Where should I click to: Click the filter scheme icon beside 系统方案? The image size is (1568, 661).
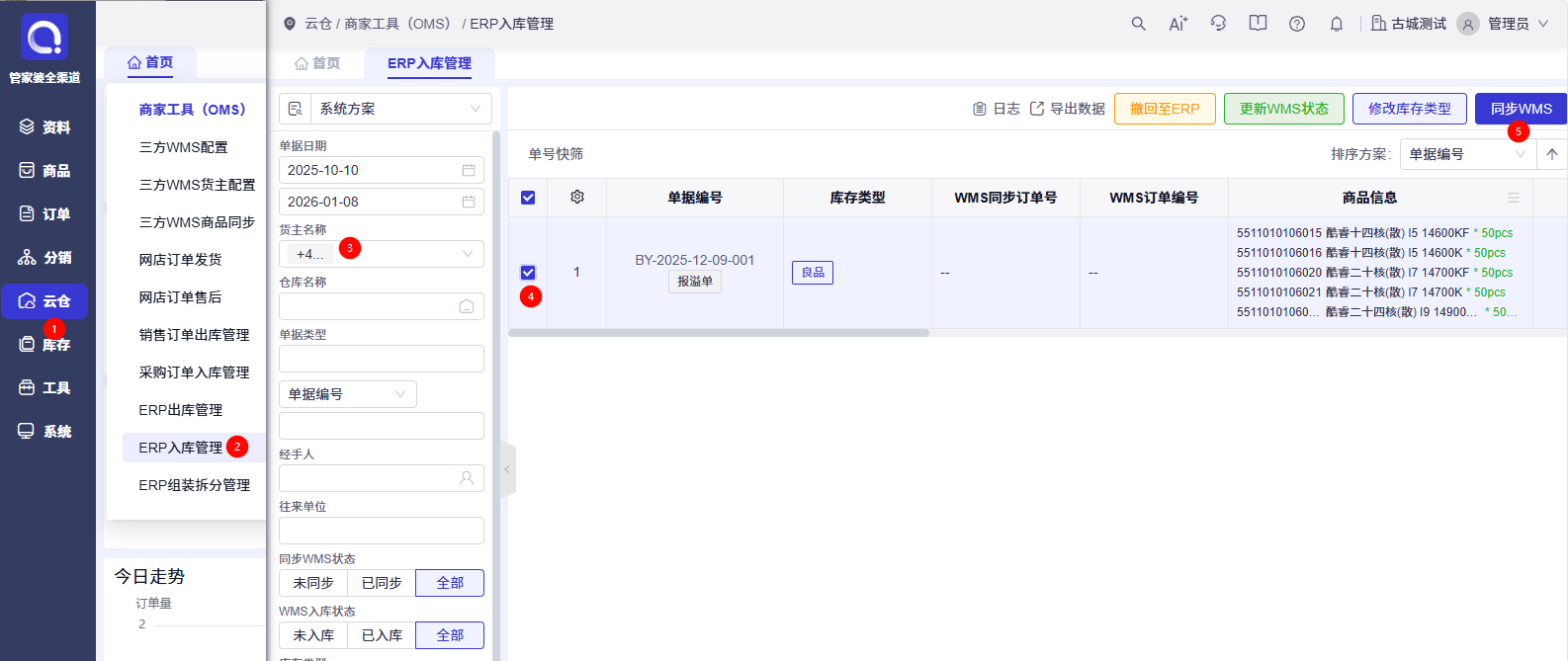[296, 109]
